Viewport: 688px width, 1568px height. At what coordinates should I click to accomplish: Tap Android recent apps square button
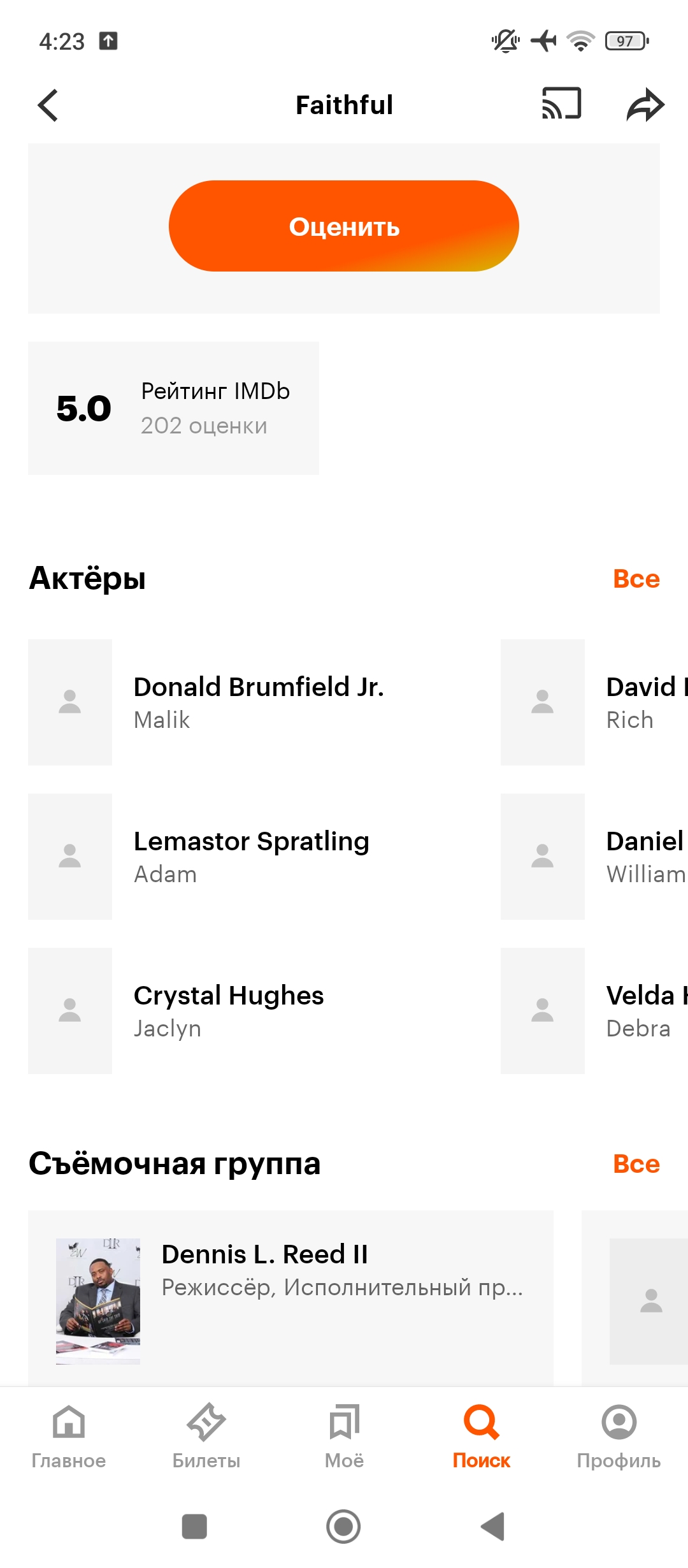(x=194, y=1526)
